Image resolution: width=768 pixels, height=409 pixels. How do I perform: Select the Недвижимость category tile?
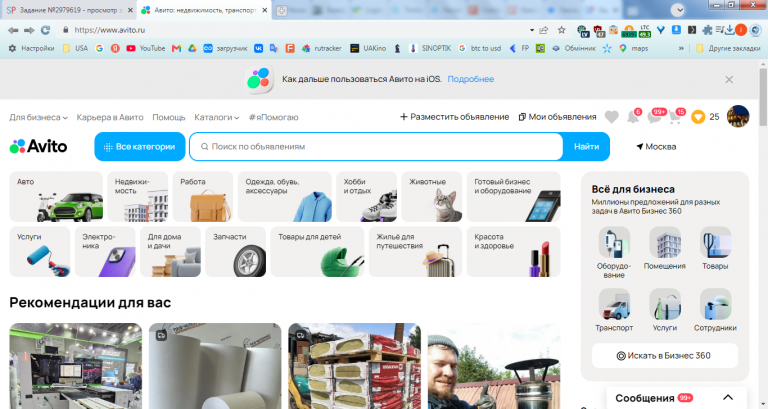[138, 196]
